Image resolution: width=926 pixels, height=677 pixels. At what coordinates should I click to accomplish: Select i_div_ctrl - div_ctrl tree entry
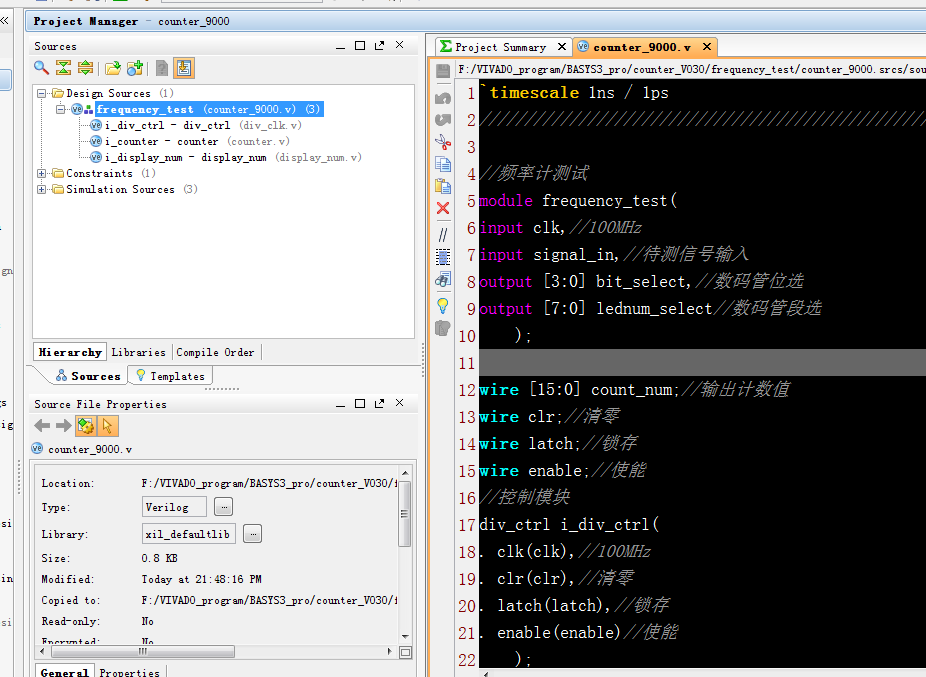tap(203, 125)
